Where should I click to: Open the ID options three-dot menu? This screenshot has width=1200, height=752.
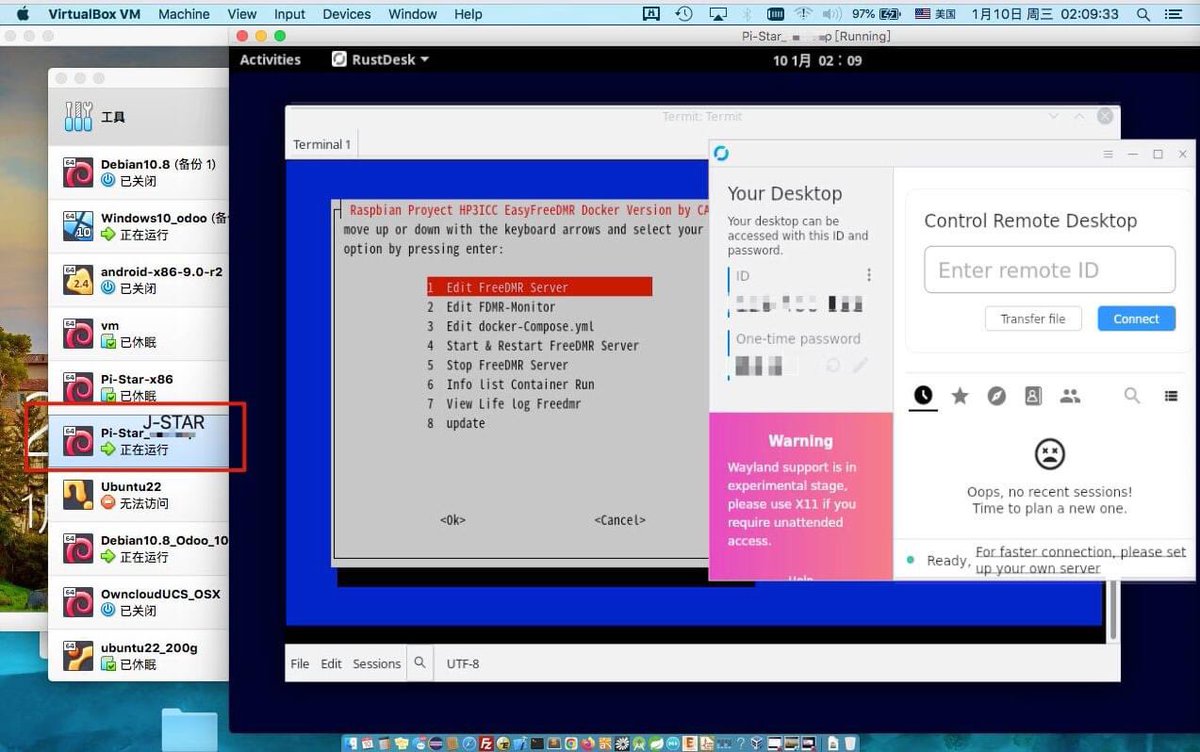(868, 274)
